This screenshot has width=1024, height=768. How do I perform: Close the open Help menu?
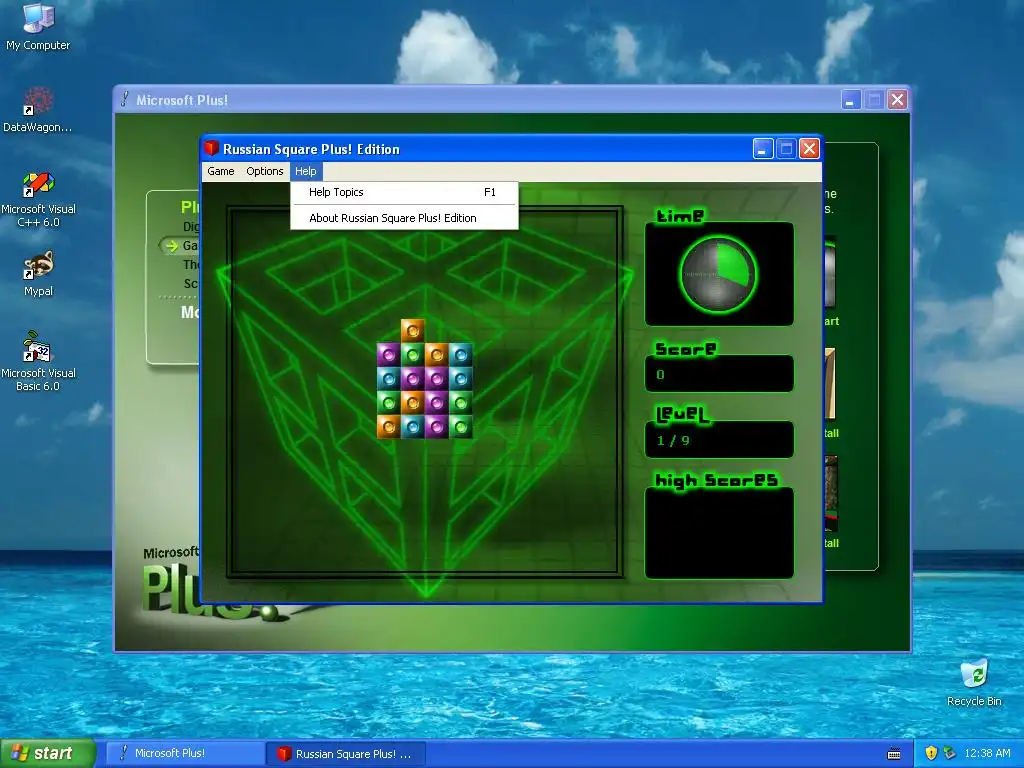pyautogui.click(x=306, y=171)
